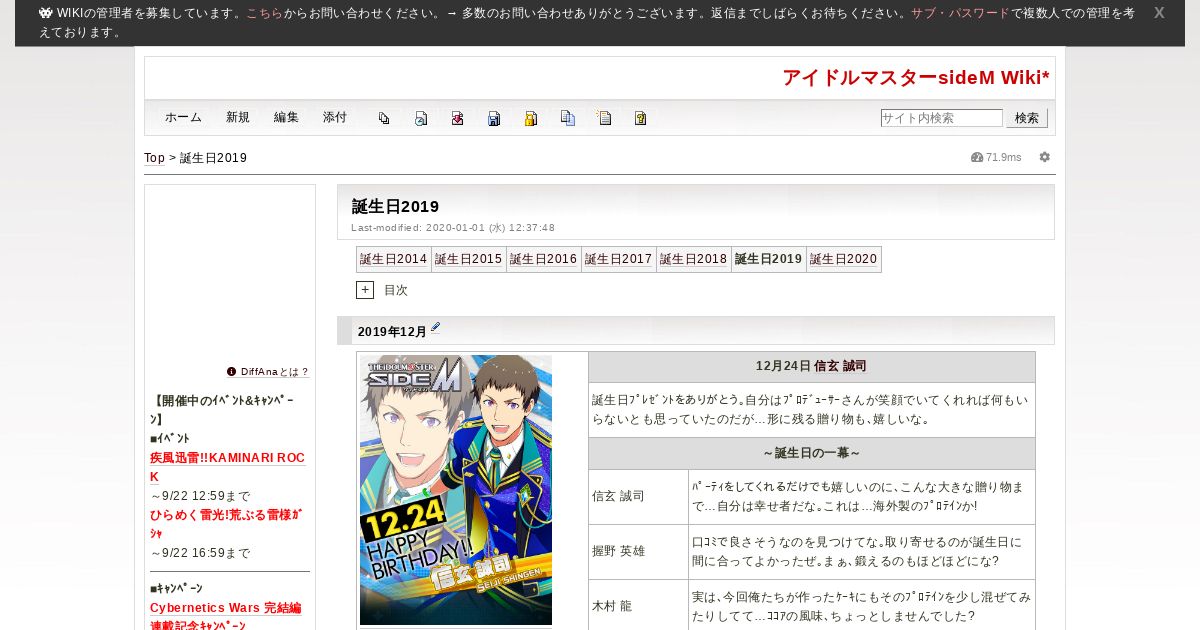Viewport: 1200px width, 630px height.
Task: Click the ■ｲﾍﾞﾝﾄ sidebar heading
Action: pos(170,438)
